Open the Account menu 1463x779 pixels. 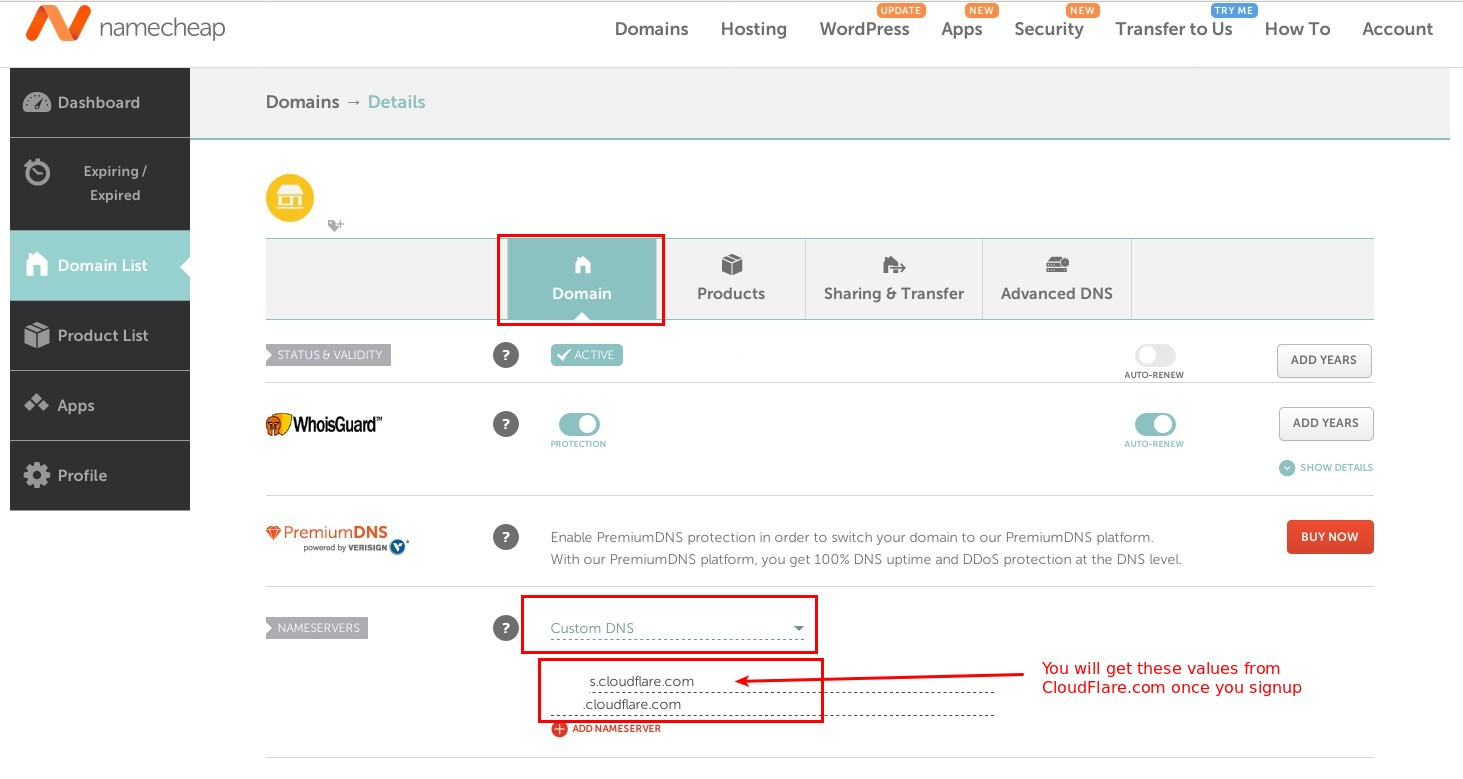1397,29
